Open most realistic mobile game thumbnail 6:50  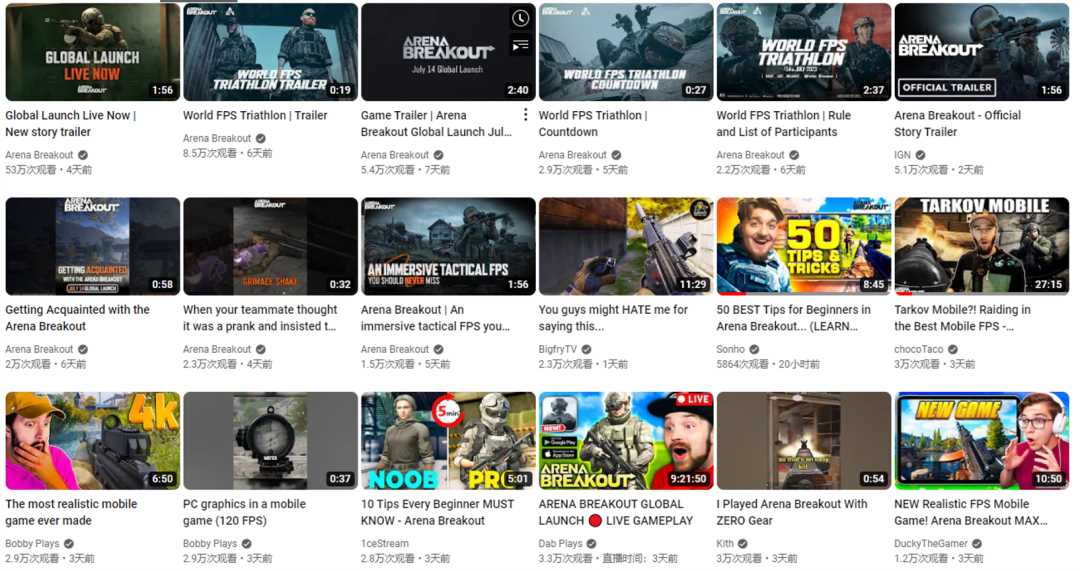92,441
